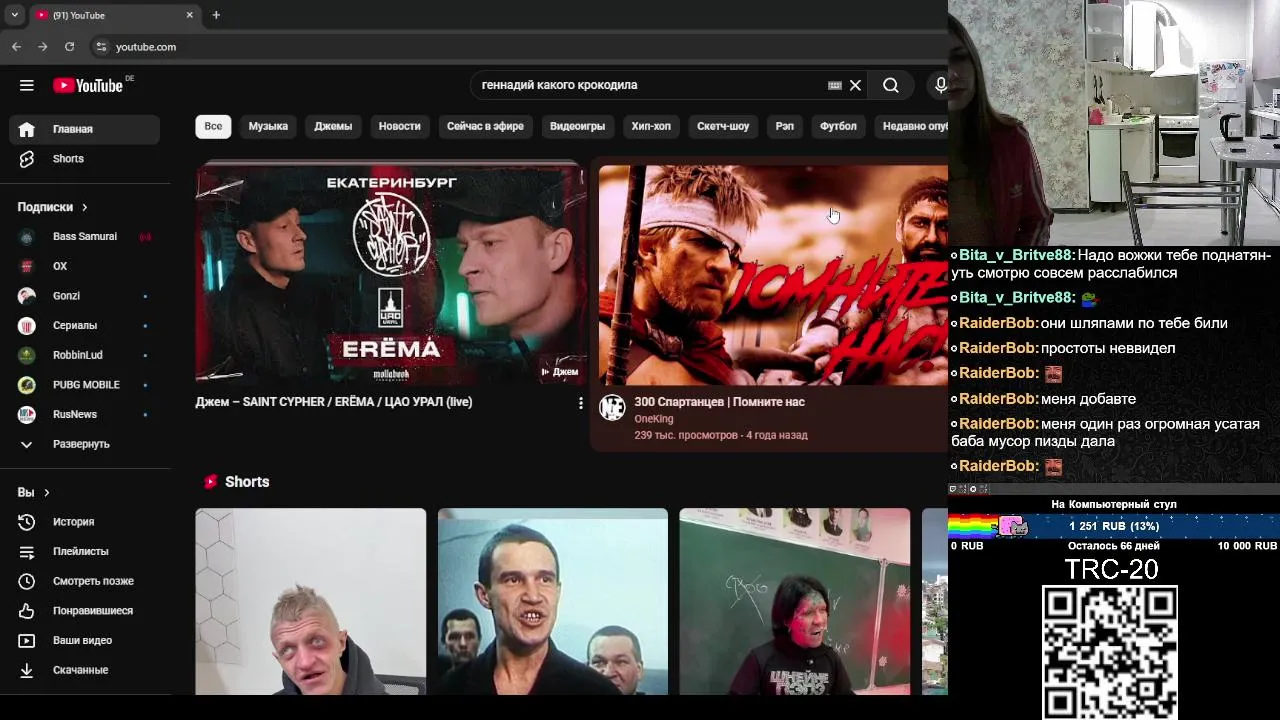Open 300 Спартанцев video thumbnail
This screenshot has width=1280, height=720.
(x=773, y=275)
